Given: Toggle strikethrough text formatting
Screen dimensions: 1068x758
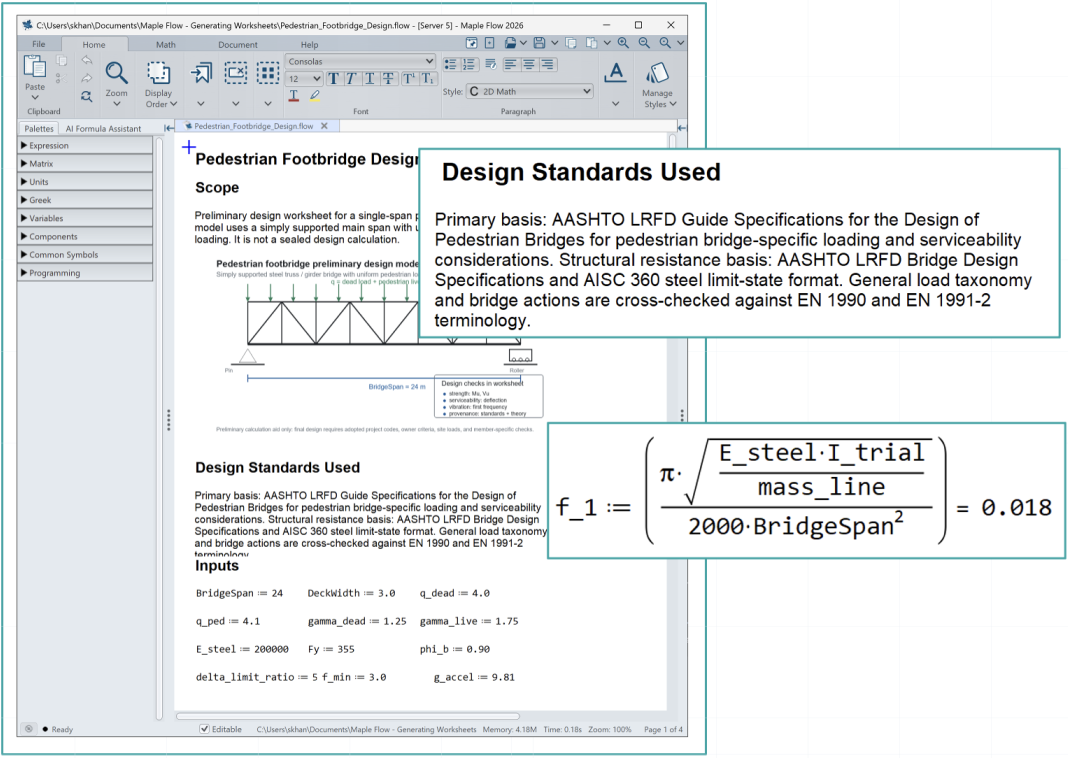Looking at the screenshot, I should click(x=388, y=79).
